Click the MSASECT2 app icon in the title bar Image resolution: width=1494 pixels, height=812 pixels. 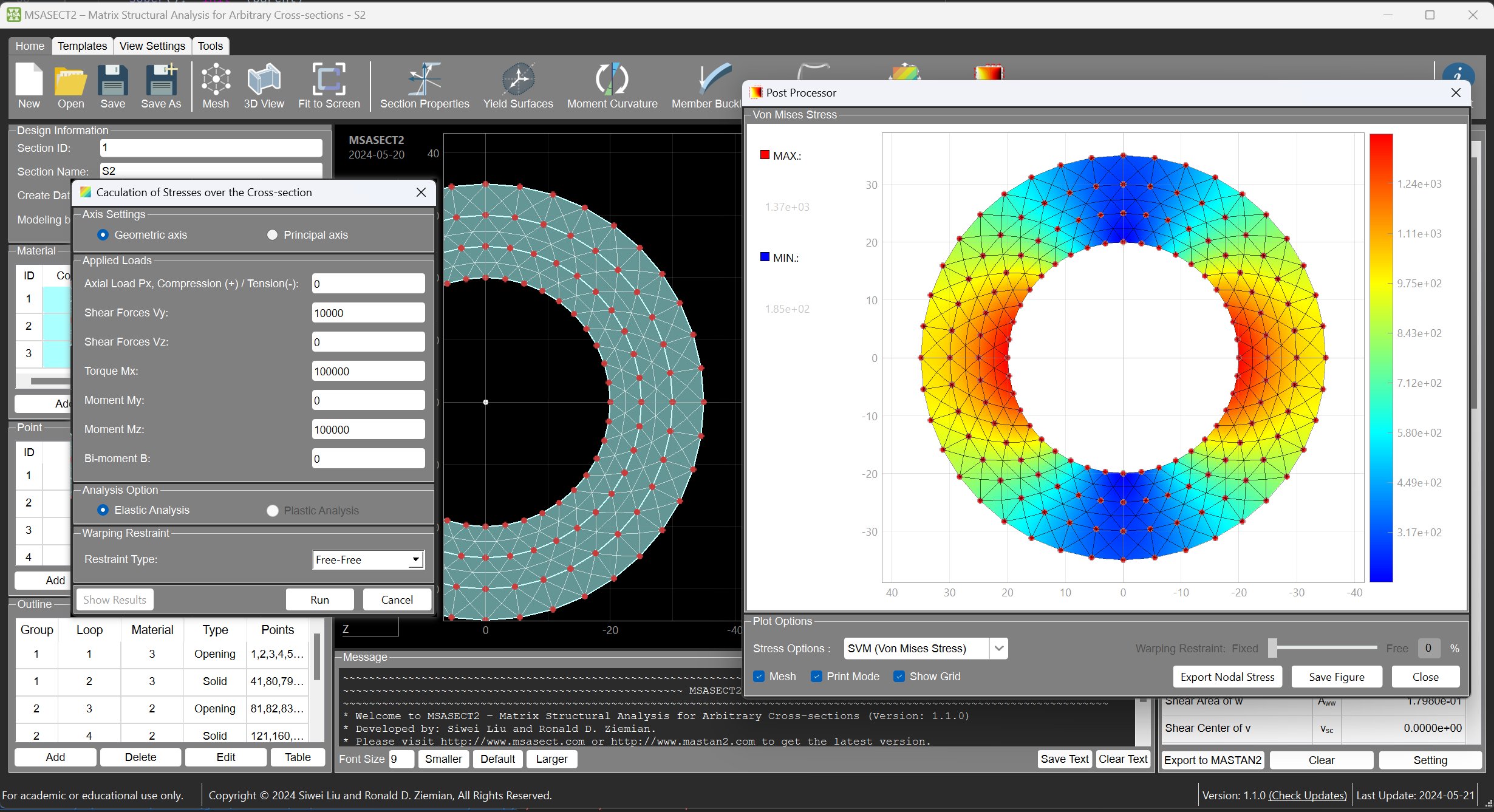pos(13,15)
